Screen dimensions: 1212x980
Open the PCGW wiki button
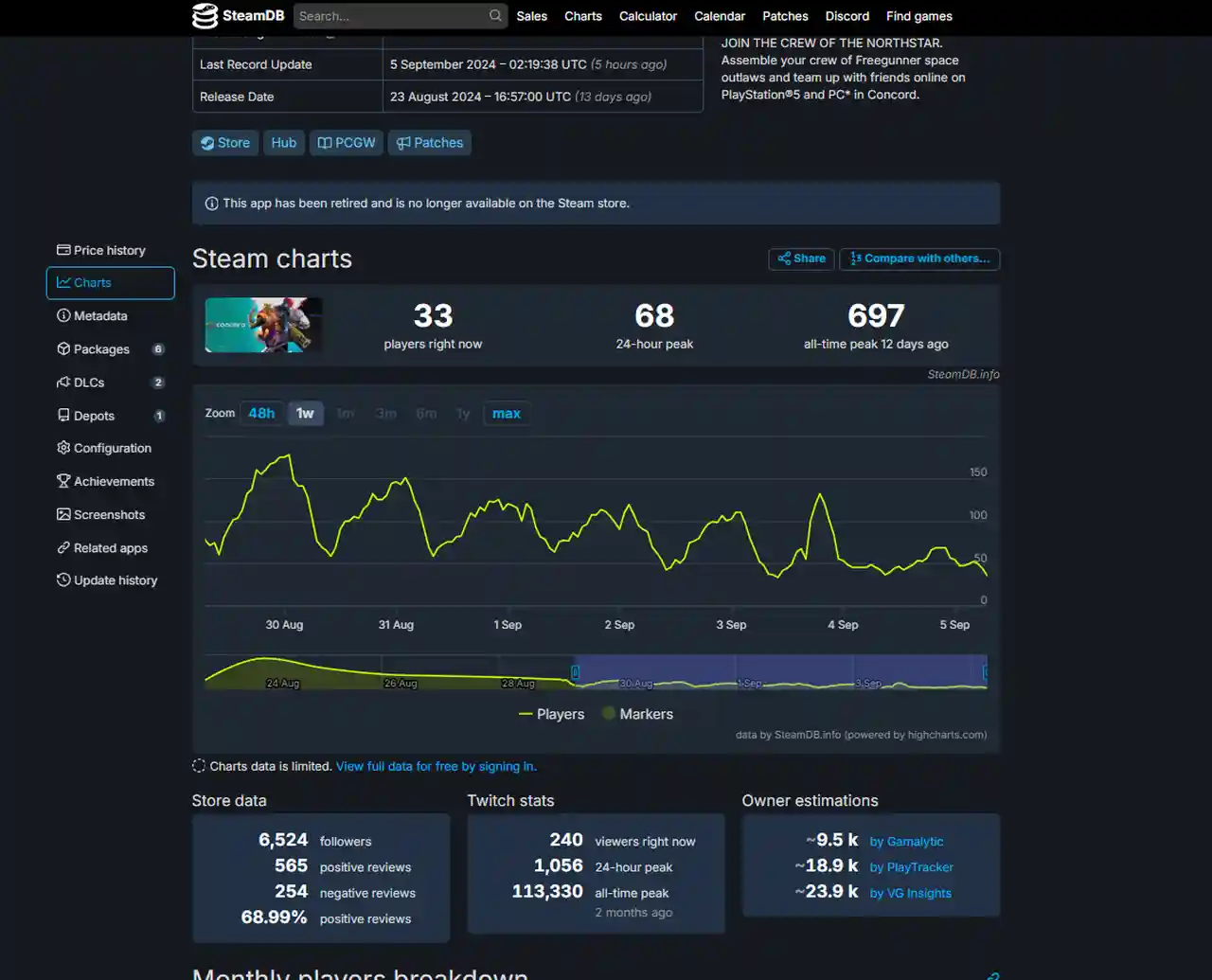pyautogui.click(x=347, y=143)
